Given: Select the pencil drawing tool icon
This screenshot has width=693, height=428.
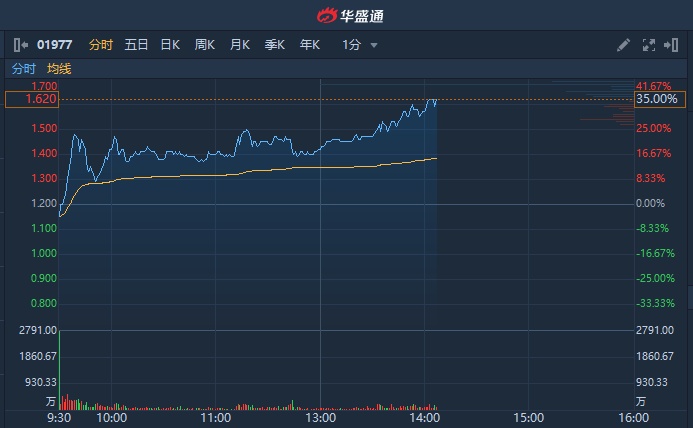Looking at the screenshot, I should [623, 45].
